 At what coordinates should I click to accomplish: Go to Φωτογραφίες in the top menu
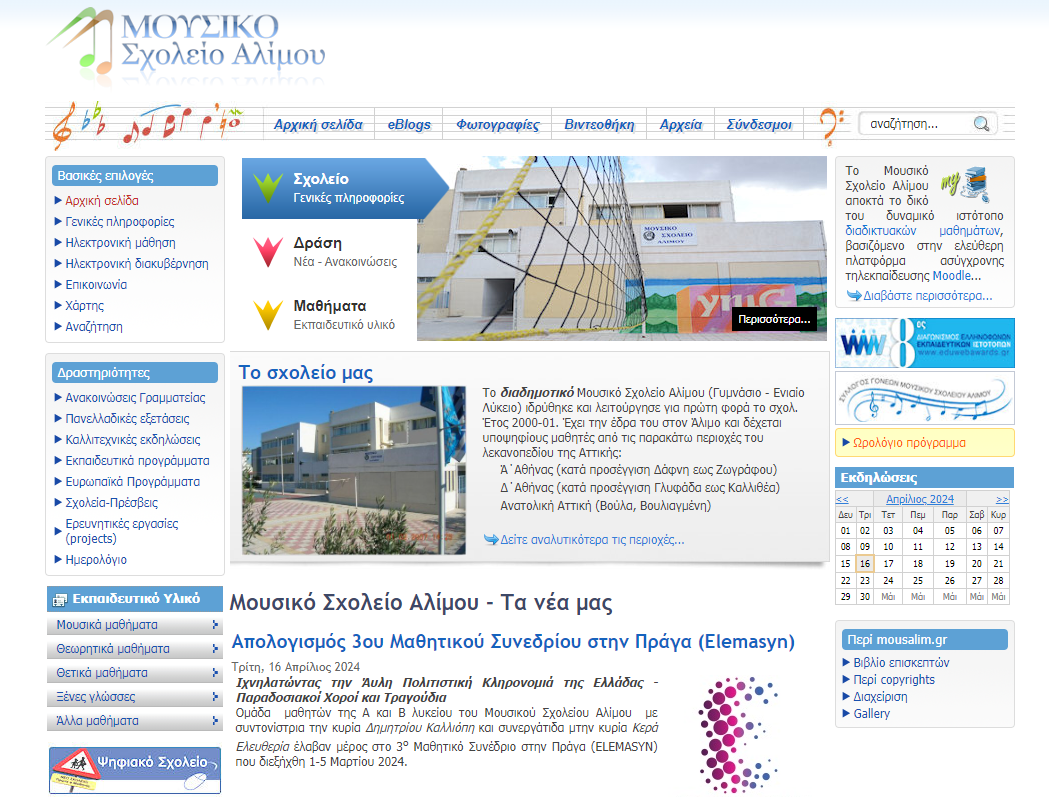[498, 124]
